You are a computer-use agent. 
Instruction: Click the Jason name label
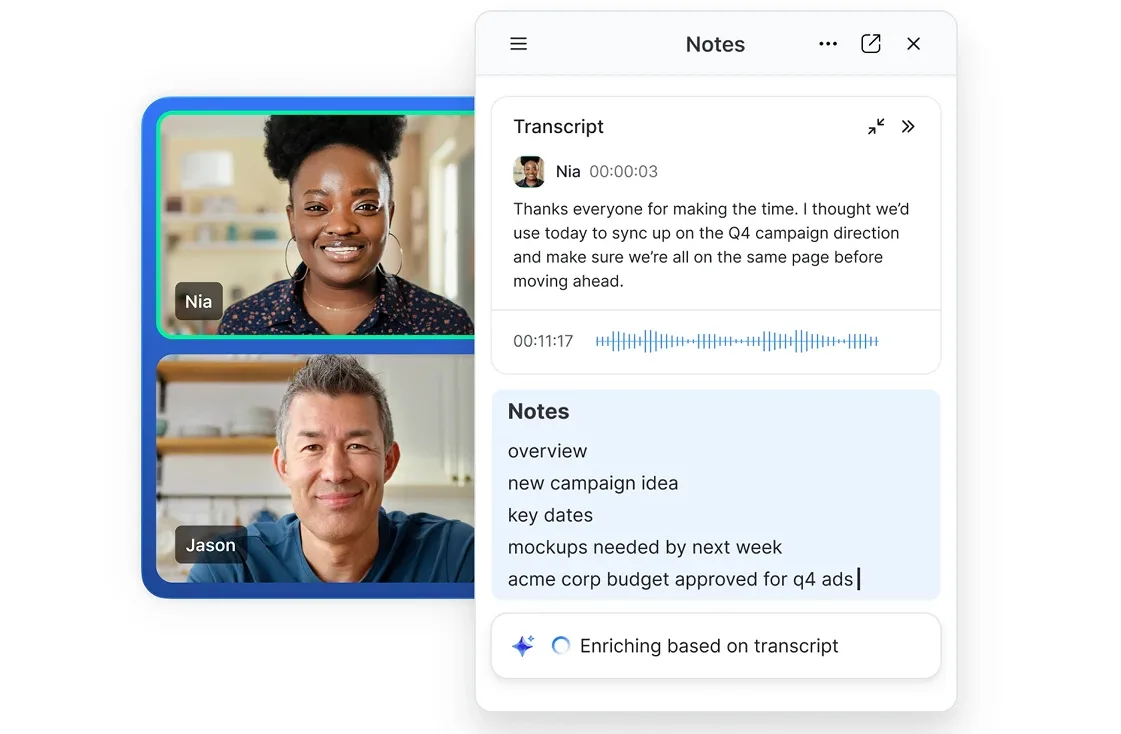[x=211, y=545]
